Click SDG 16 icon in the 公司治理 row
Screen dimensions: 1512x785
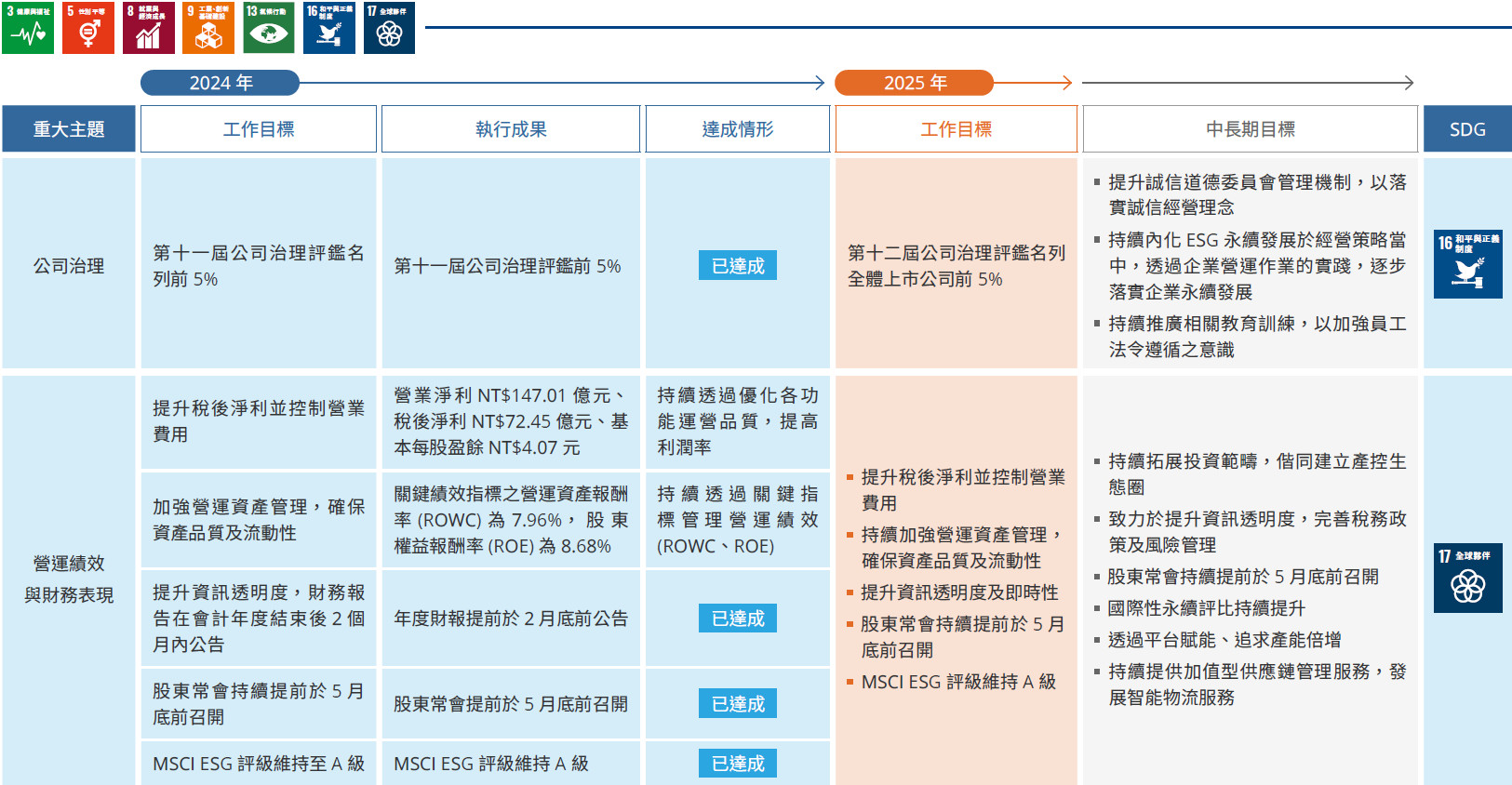tap(1467, 264)
